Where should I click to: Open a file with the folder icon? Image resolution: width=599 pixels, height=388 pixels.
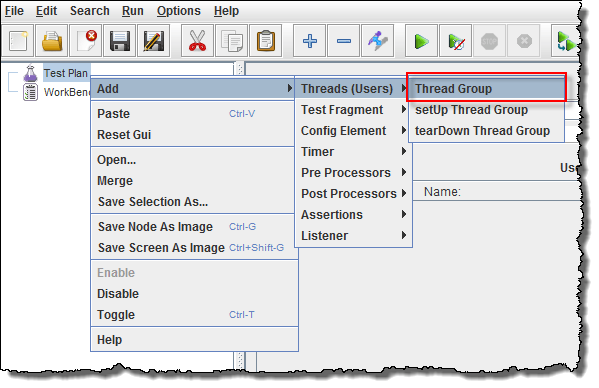tap(52, 41)
